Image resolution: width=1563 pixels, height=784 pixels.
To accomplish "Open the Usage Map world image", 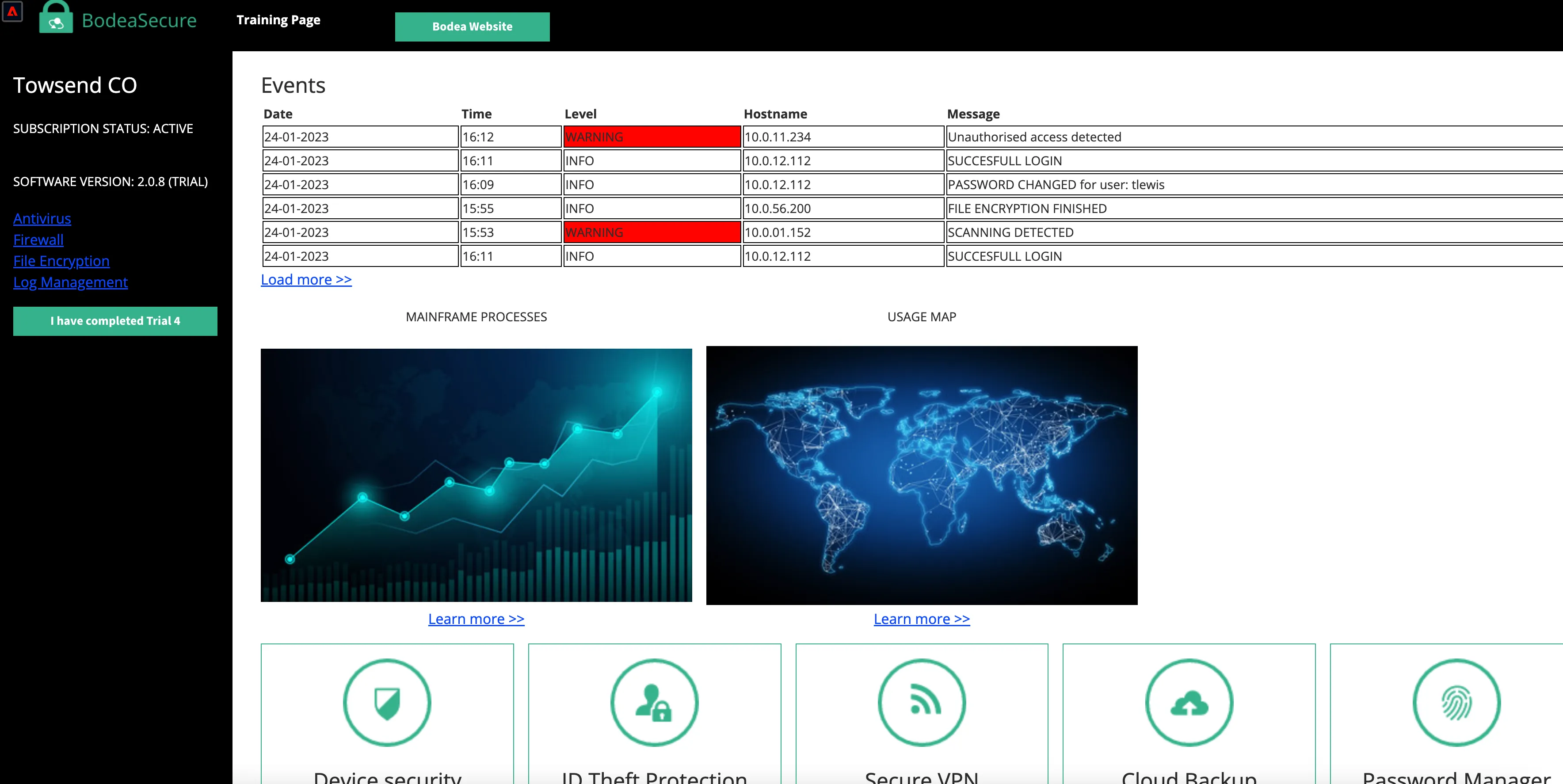I will (922, 475).
